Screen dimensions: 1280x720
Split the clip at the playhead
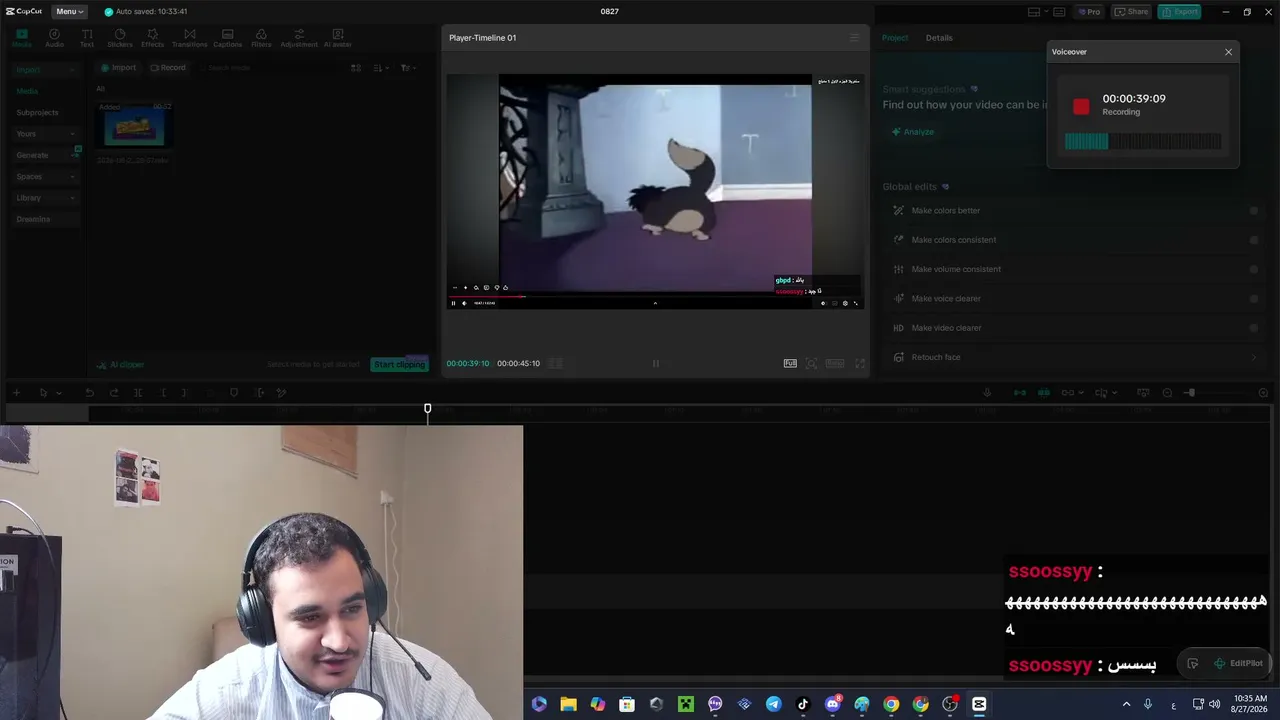138,393
